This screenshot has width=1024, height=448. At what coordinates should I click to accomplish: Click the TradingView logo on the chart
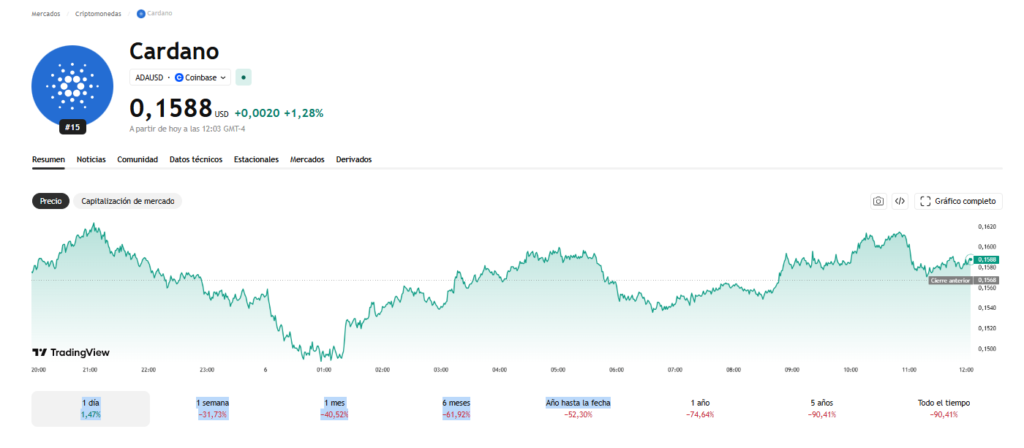tap(71, 353)
